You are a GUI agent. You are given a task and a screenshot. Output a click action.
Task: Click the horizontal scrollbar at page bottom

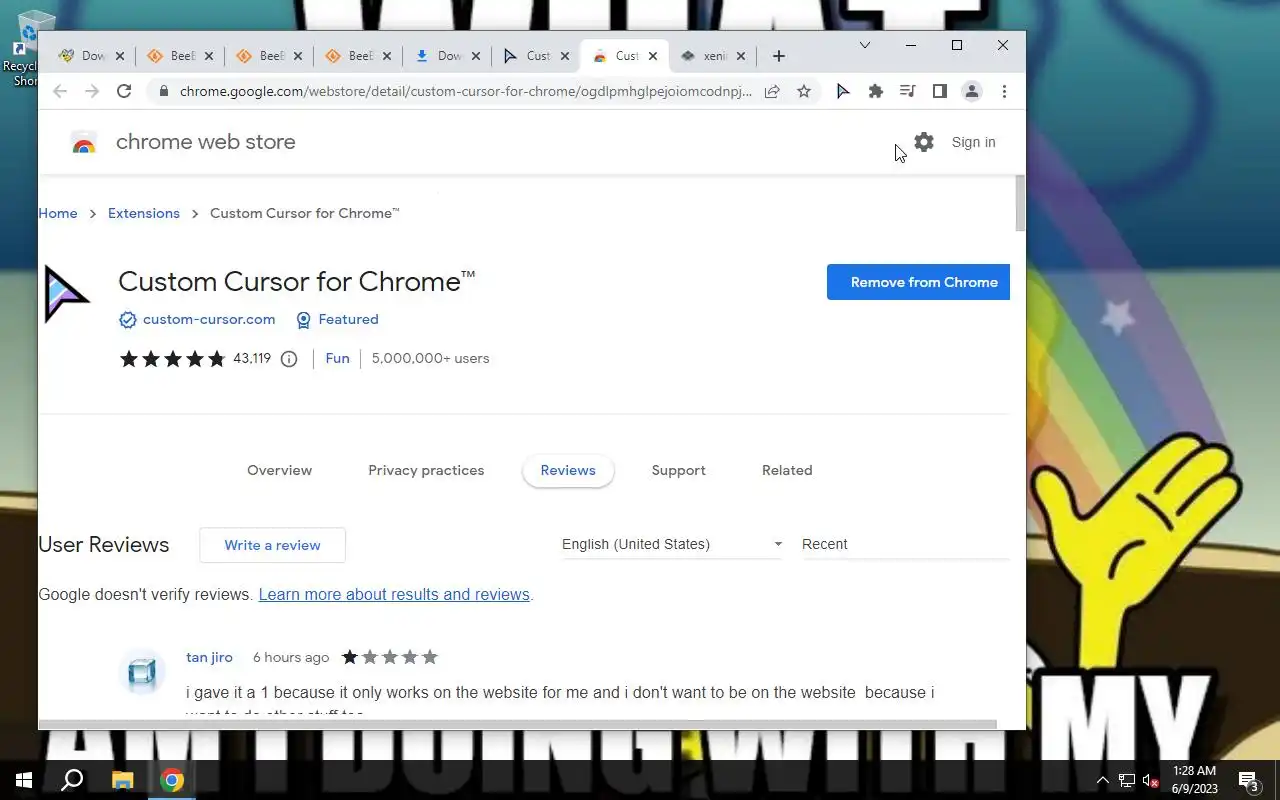[517, 724]
